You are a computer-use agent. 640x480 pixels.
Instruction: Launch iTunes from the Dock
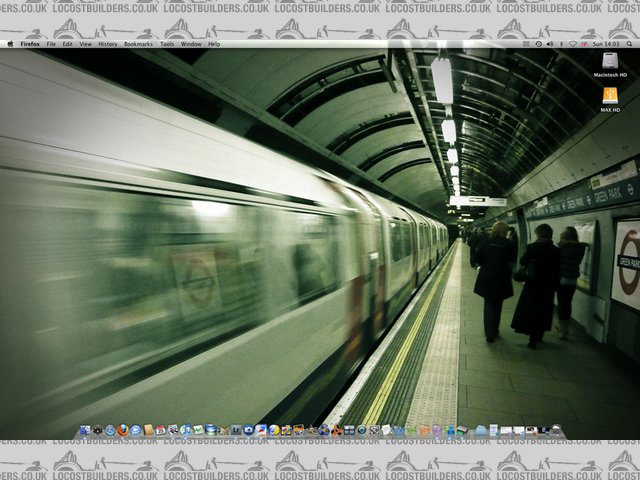pyautogui.click(x=186, y=430)
